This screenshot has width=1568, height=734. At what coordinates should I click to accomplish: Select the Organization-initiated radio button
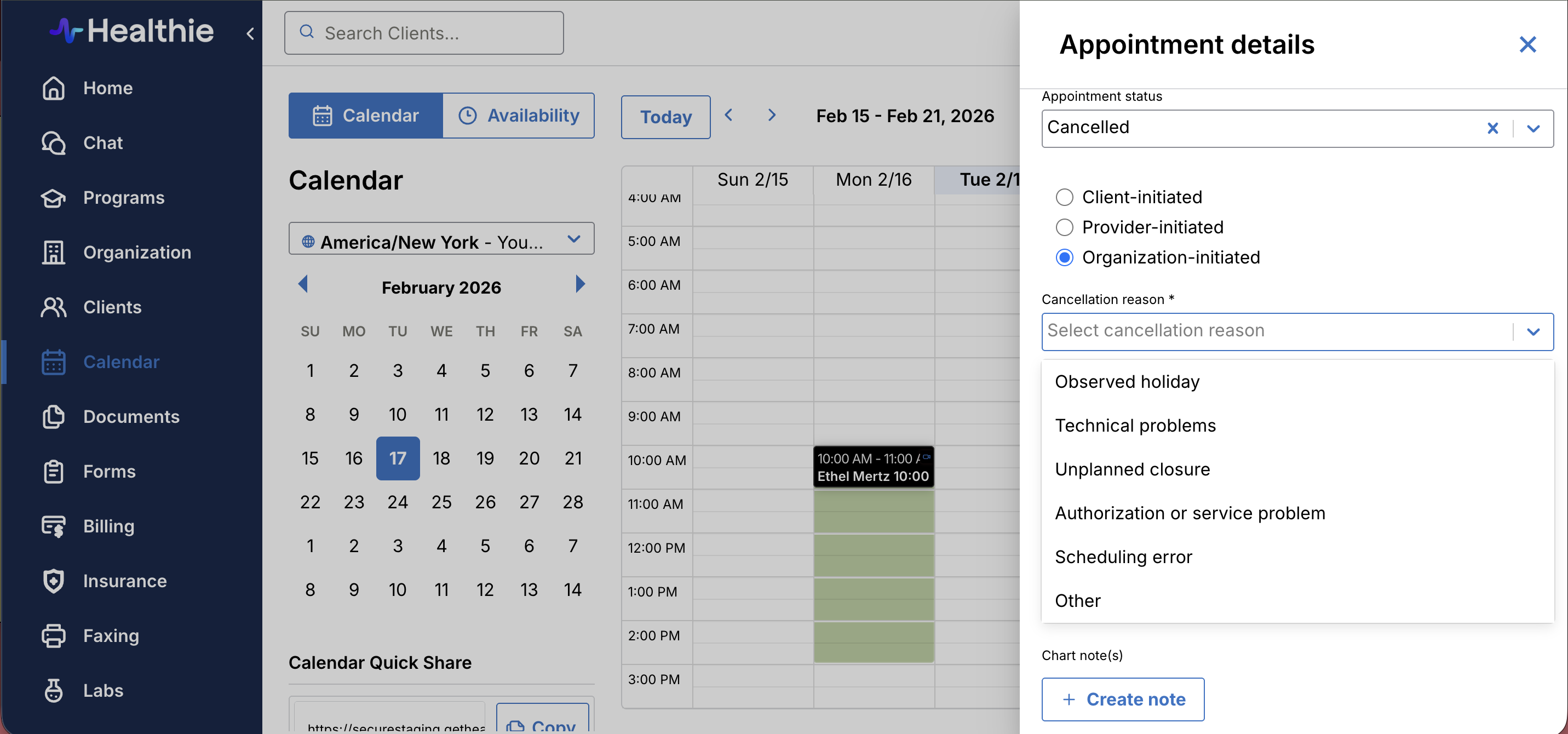point(1064,257)
